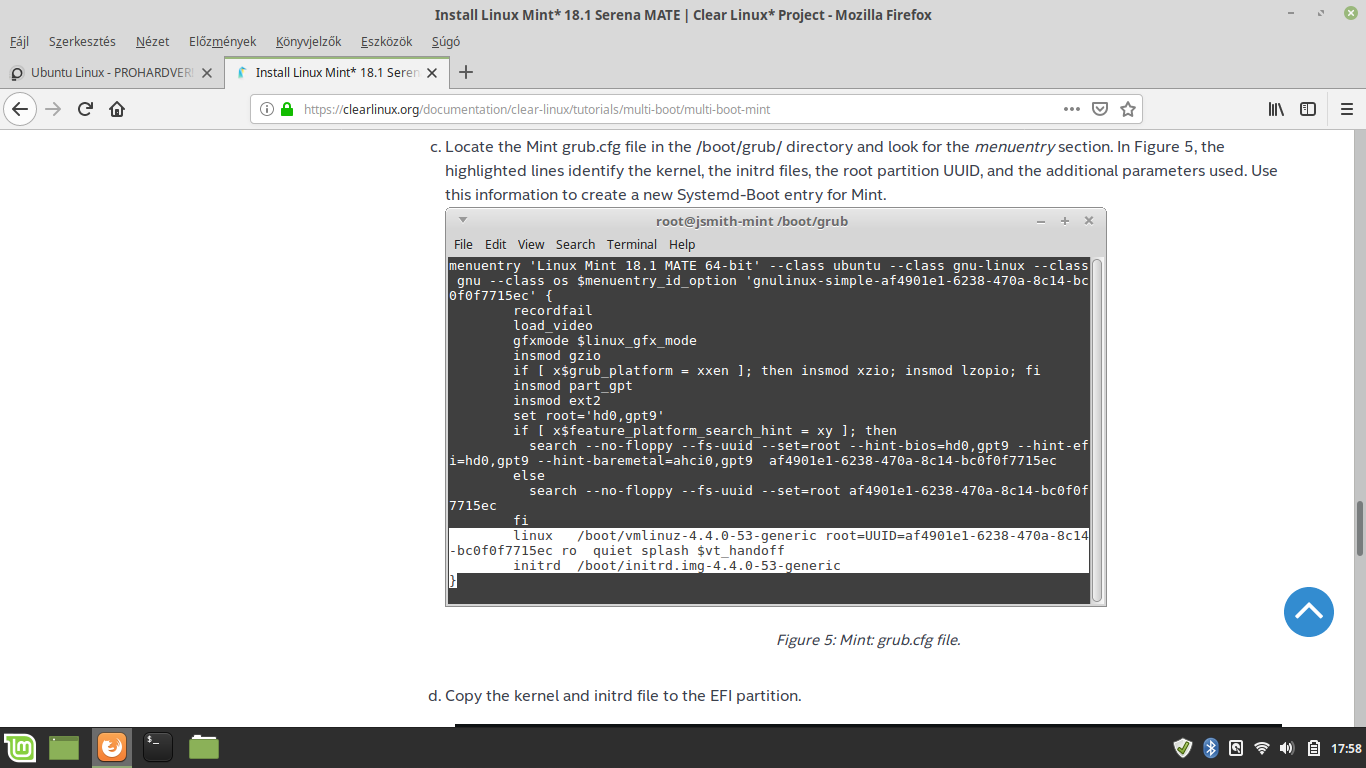Image resolution: width=1366 pixels, height=768 pixels.
Task: Open page actions three-dot menu
Action: 1071,109
